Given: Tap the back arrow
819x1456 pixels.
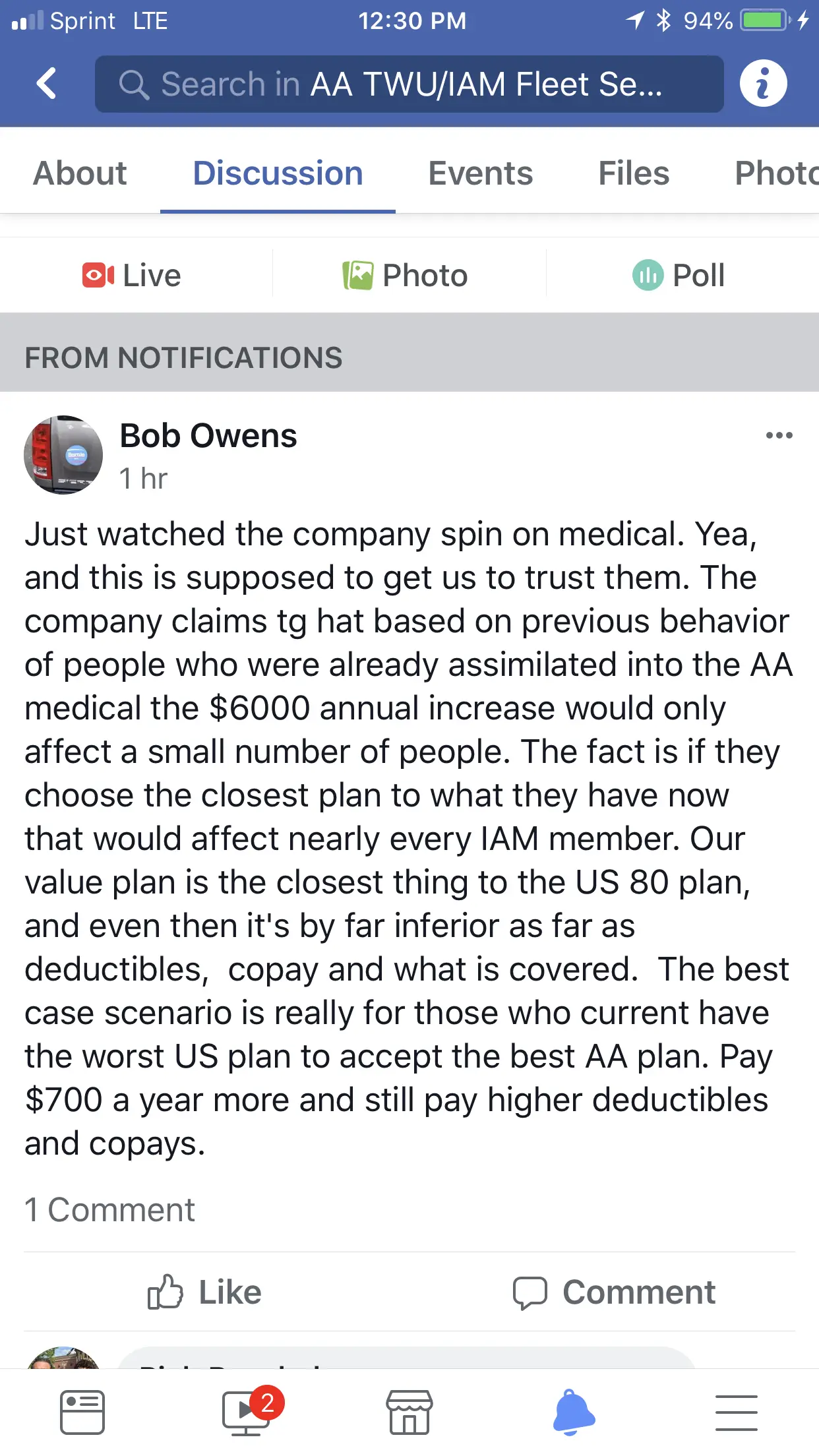Looking at the screenshot, I should point(46,84).
